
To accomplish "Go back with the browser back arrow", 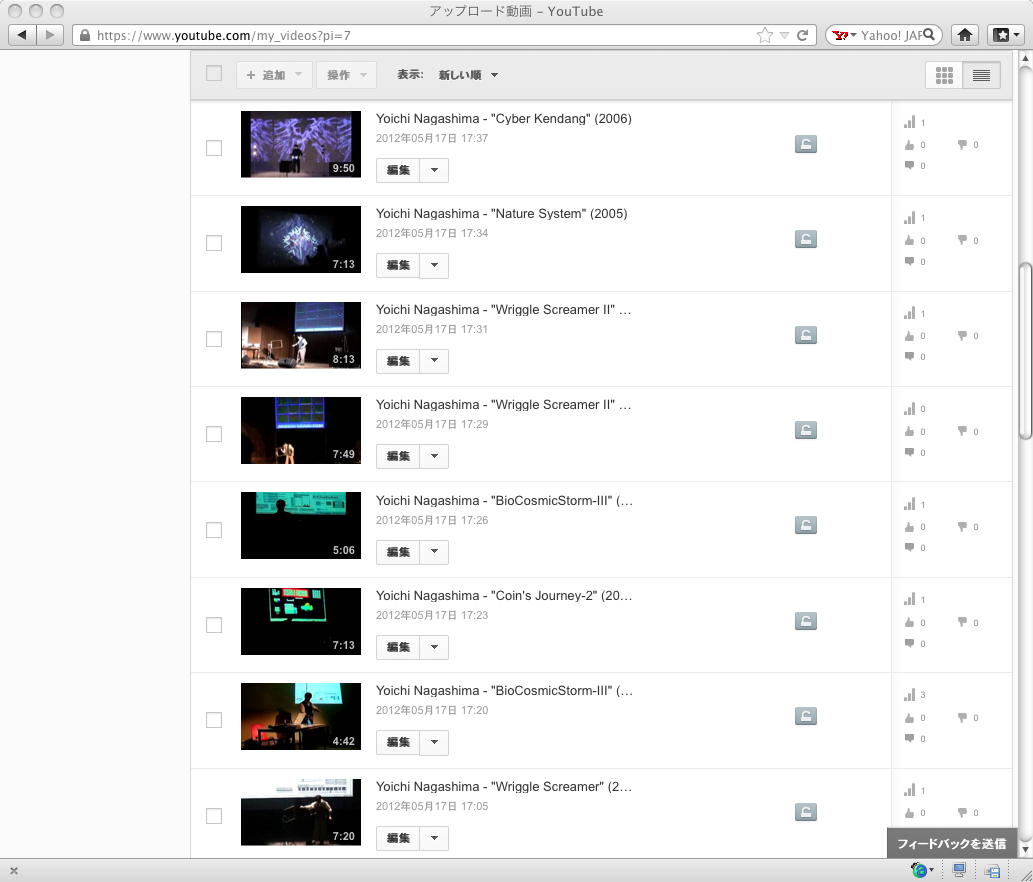I will click(x=22, y=35).
